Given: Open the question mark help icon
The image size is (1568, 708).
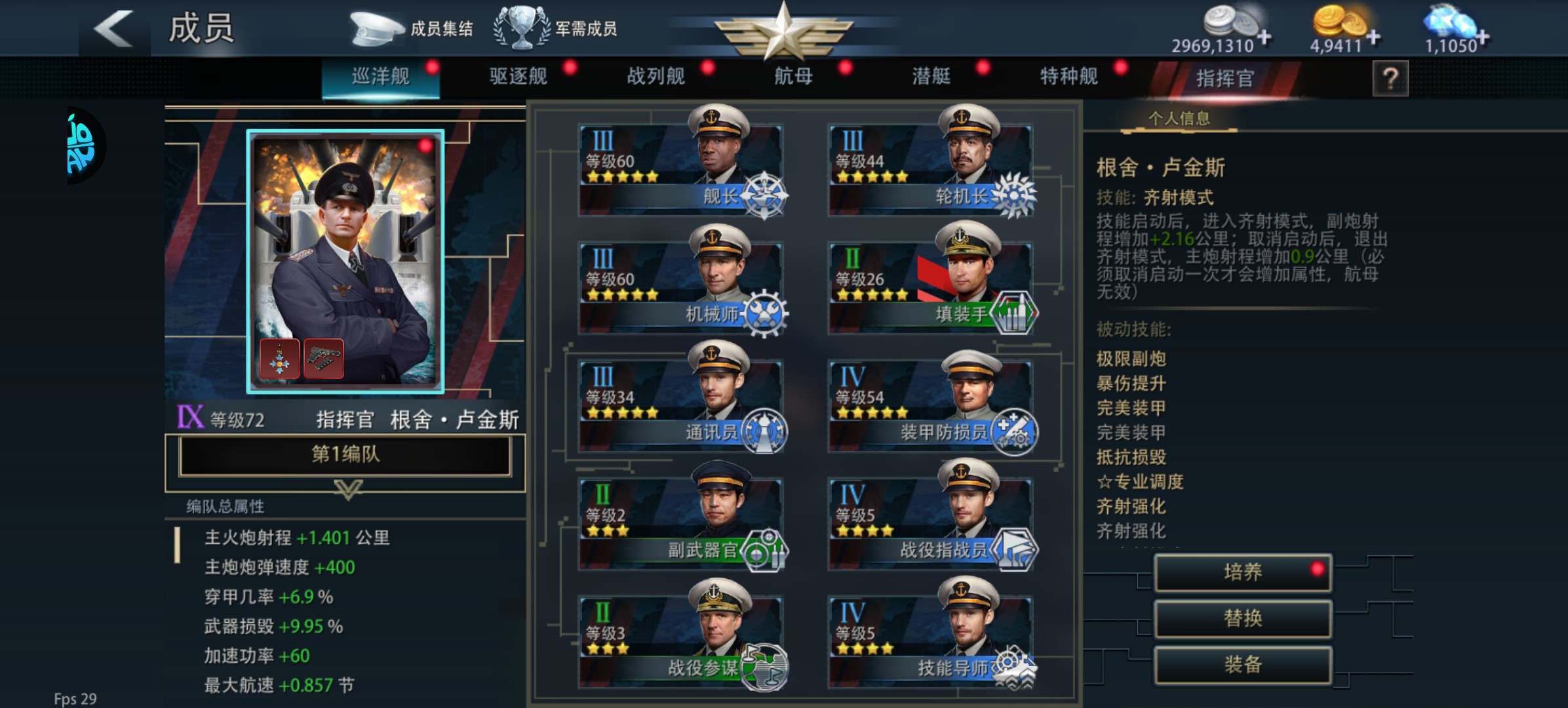Looking at the screenshot, I should pos(1390,79).
